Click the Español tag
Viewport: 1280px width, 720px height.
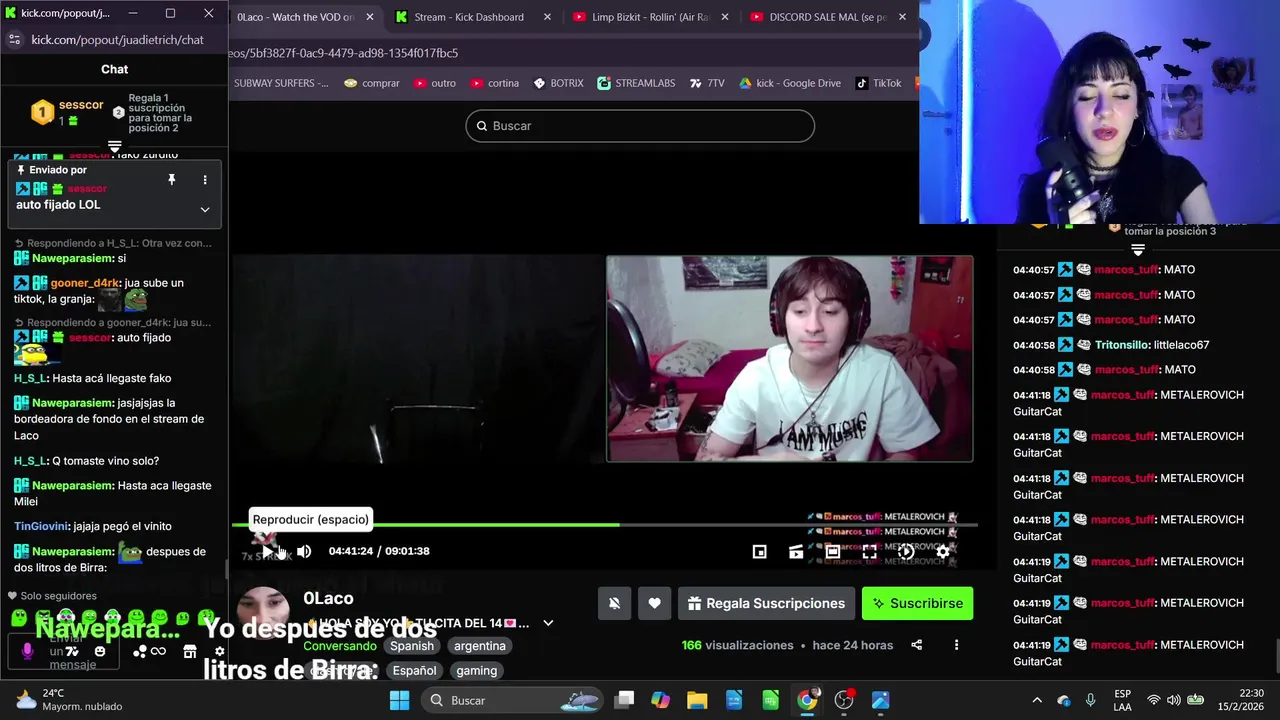tap(414, 671)
